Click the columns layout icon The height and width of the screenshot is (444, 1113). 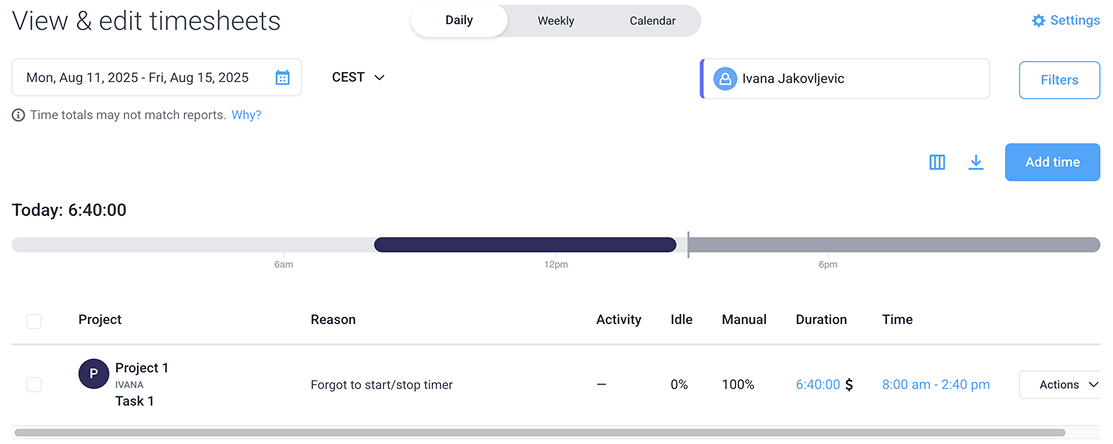937,162
